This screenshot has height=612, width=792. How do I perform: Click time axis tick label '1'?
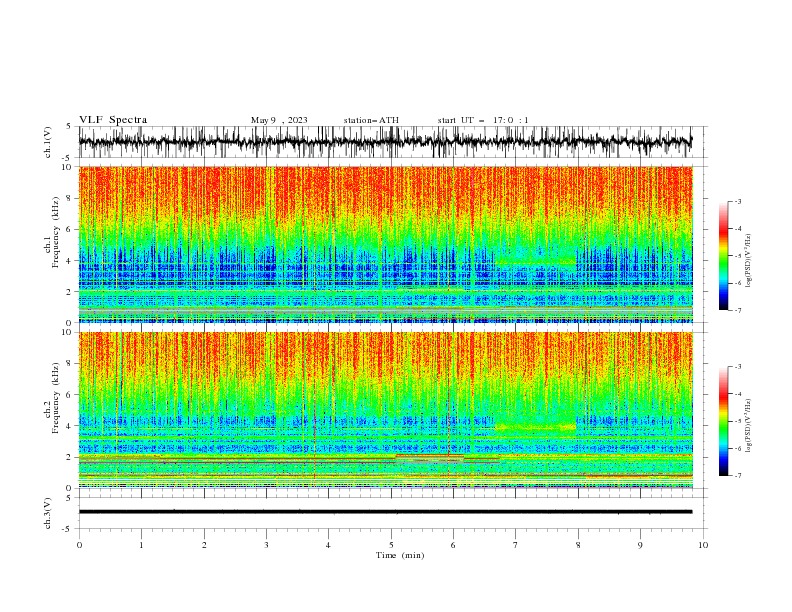click(x=141, y=545)
